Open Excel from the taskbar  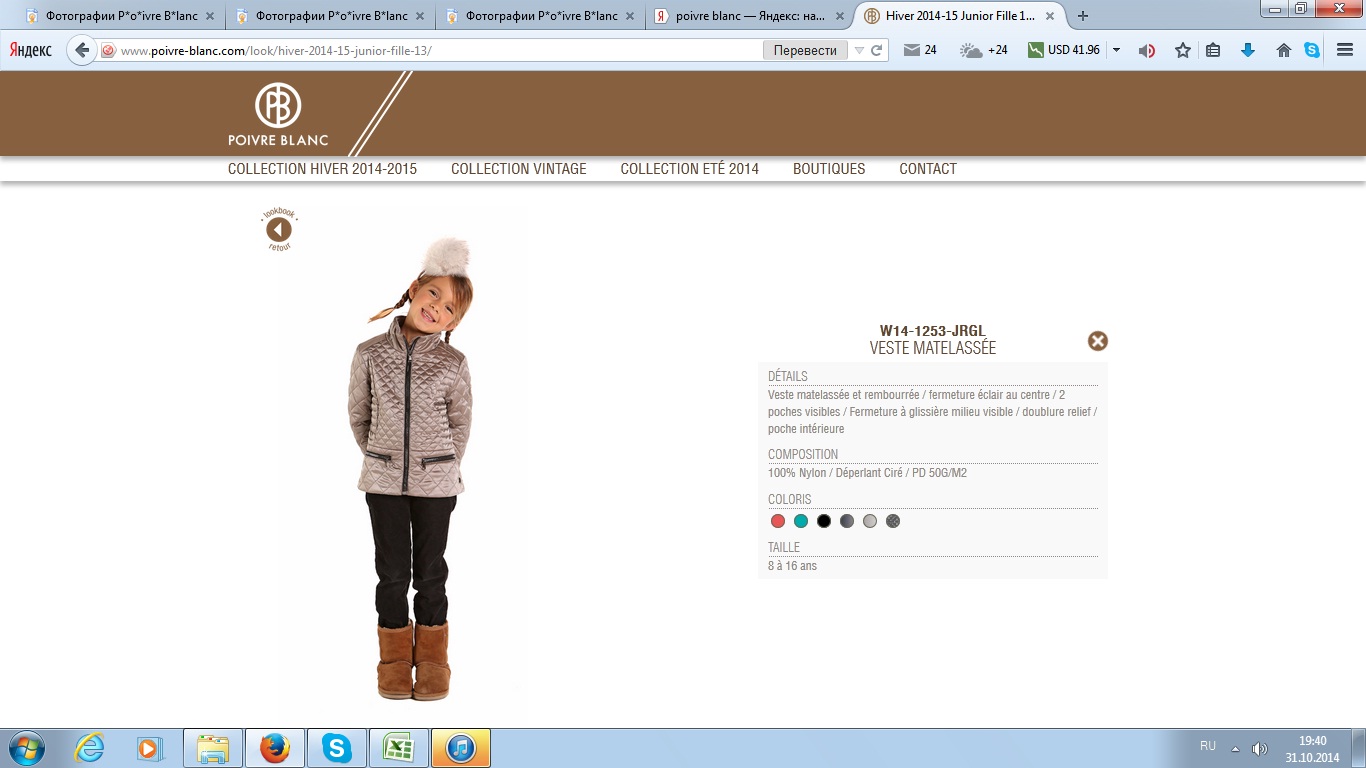[399, 748]
